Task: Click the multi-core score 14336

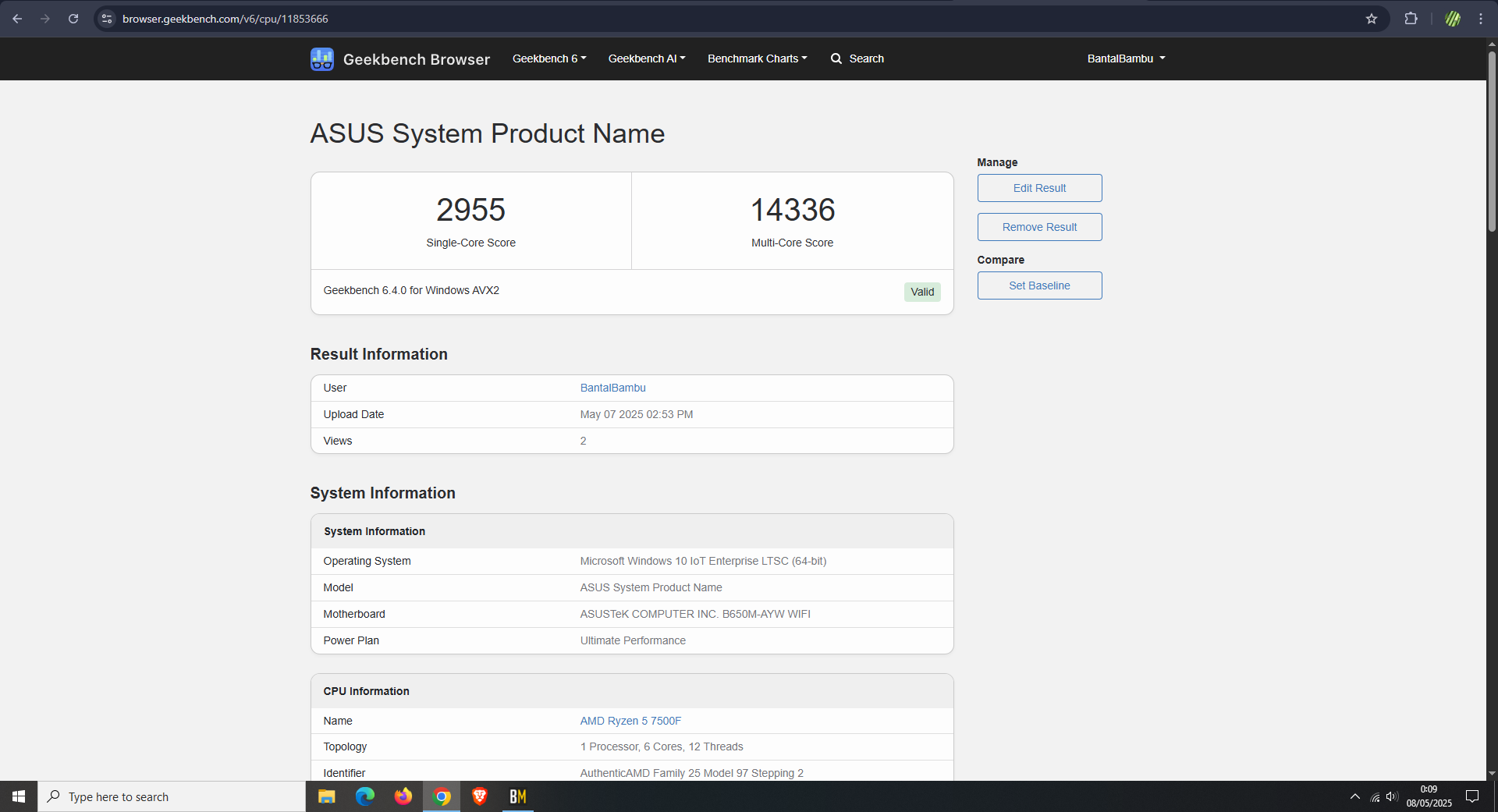Action: click(x=793, y=210)
